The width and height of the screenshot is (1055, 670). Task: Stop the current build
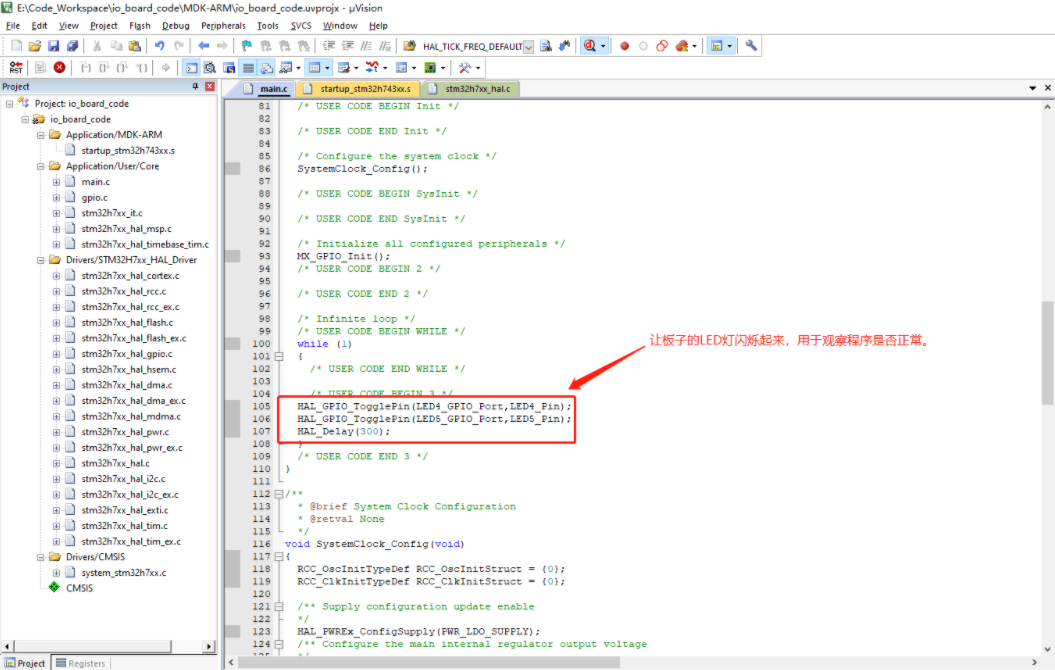[59, 68]
